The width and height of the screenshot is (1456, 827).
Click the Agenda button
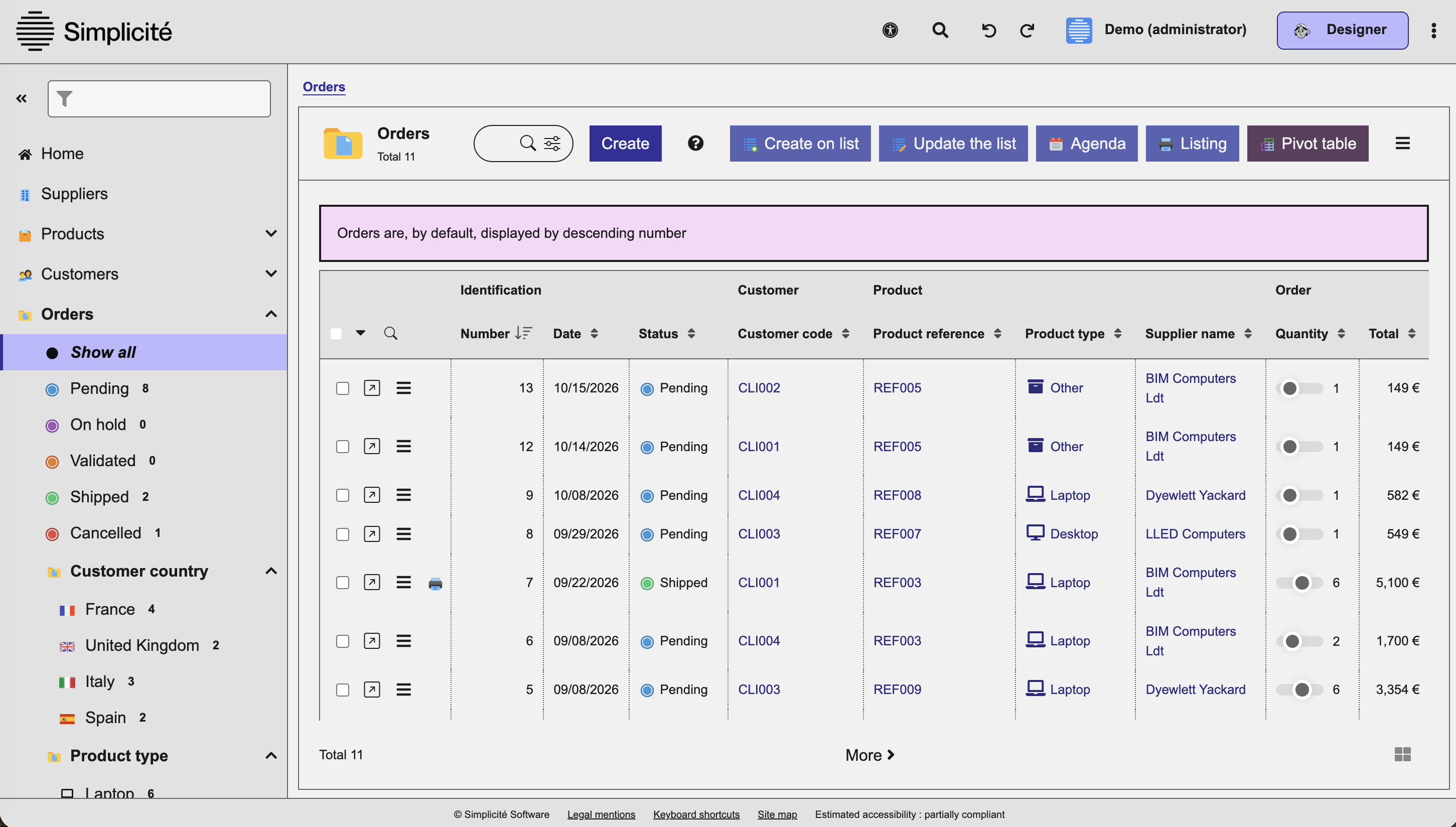click(x=1086, y=143)
